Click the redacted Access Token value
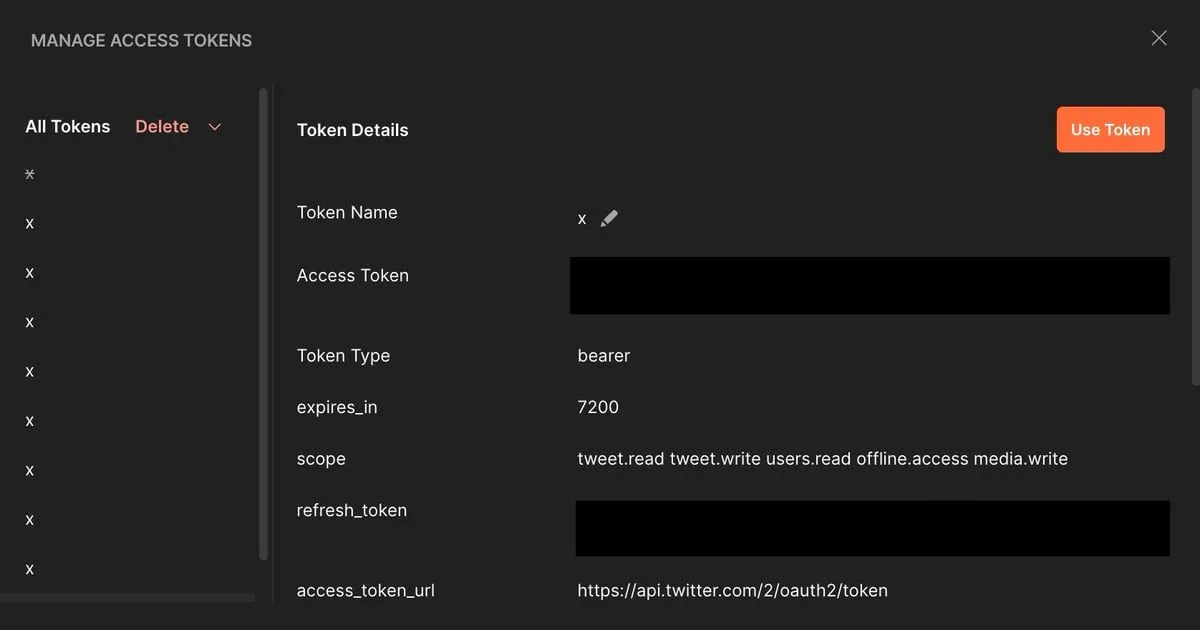The width and height of the screenshot is (1200, 630). pyautogui.click(x=869, y=286)
